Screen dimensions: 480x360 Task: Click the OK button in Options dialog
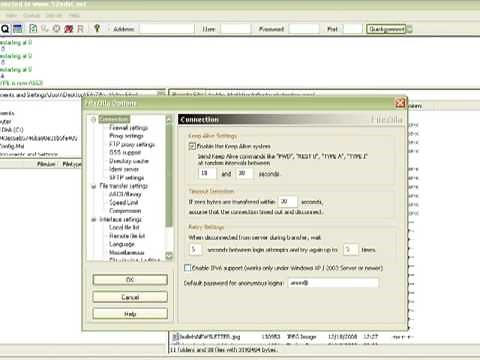[x=130, y=280]
